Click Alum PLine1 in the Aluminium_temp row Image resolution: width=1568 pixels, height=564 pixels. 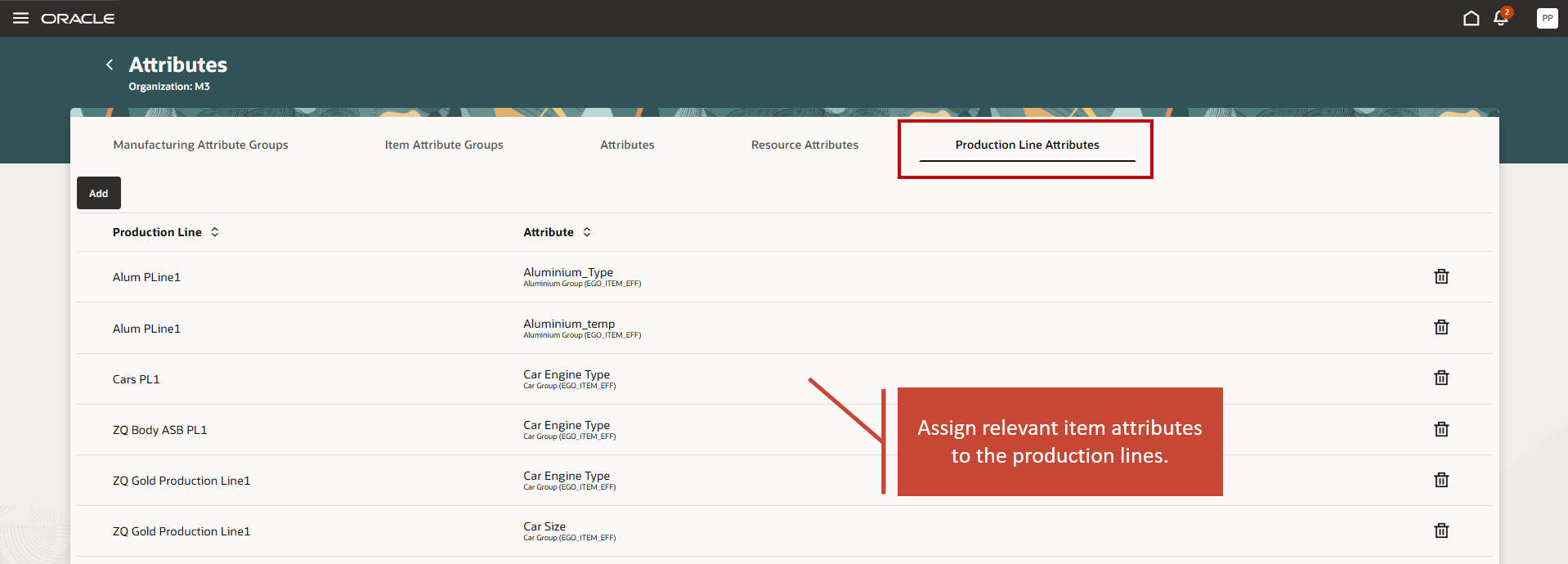pyautogui.click(x=146, y=329)
